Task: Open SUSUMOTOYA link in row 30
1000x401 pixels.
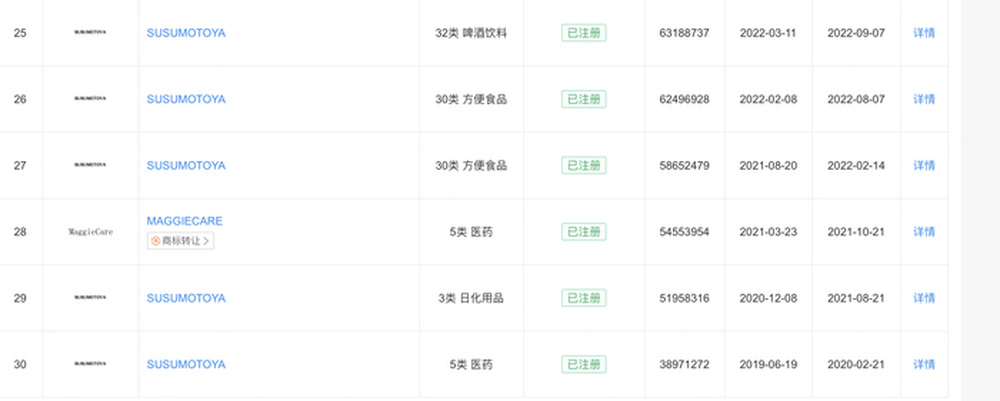Action: pos(186,364)
